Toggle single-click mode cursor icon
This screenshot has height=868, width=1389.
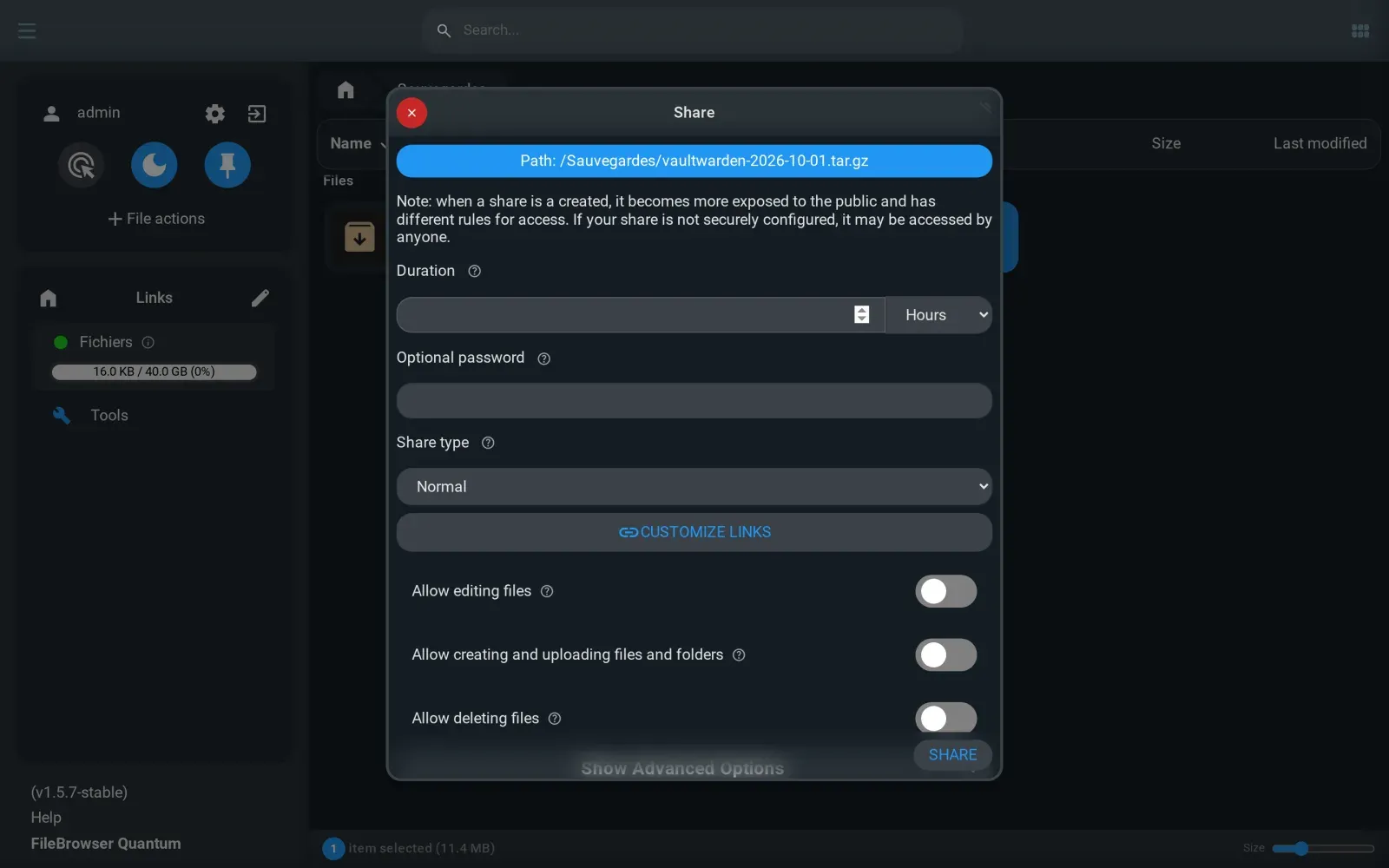pos(81,165)
